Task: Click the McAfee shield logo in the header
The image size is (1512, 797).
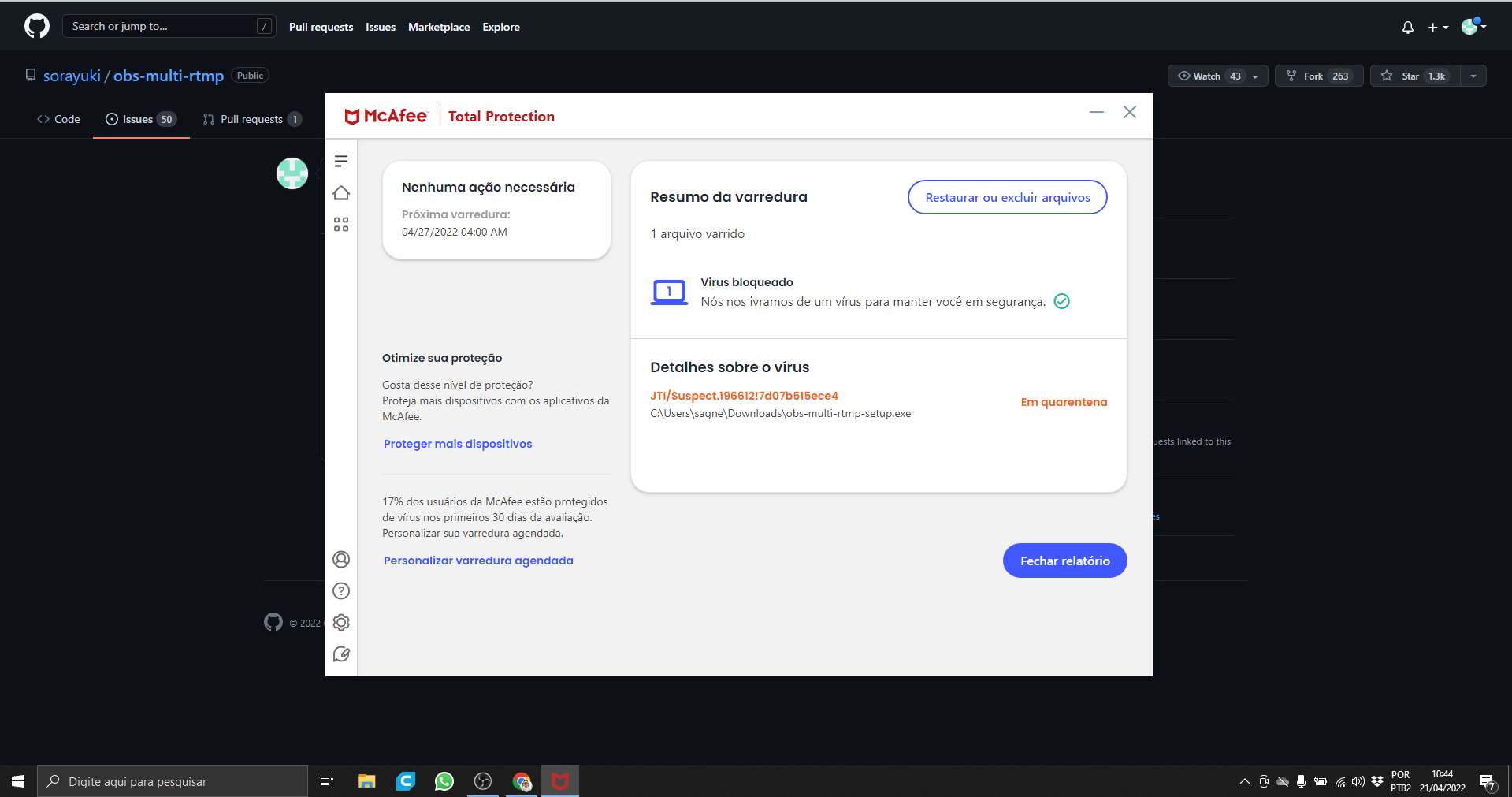Action: [352, 116]
